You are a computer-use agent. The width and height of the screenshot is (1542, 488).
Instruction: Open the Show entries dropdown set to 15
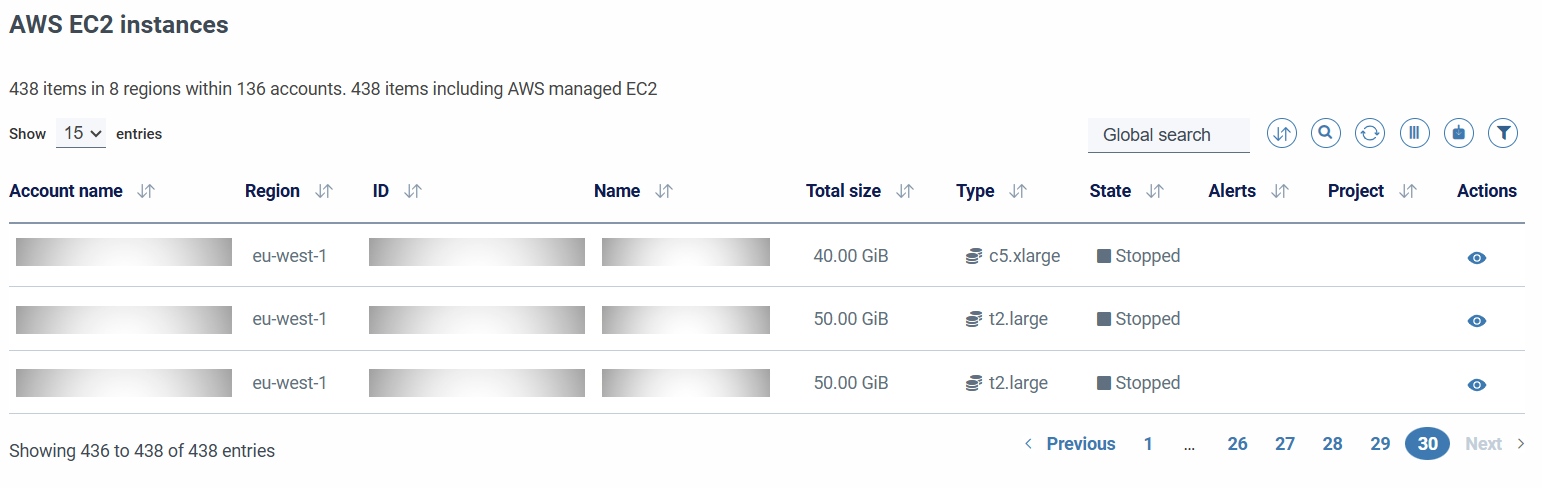click(81, 133)
